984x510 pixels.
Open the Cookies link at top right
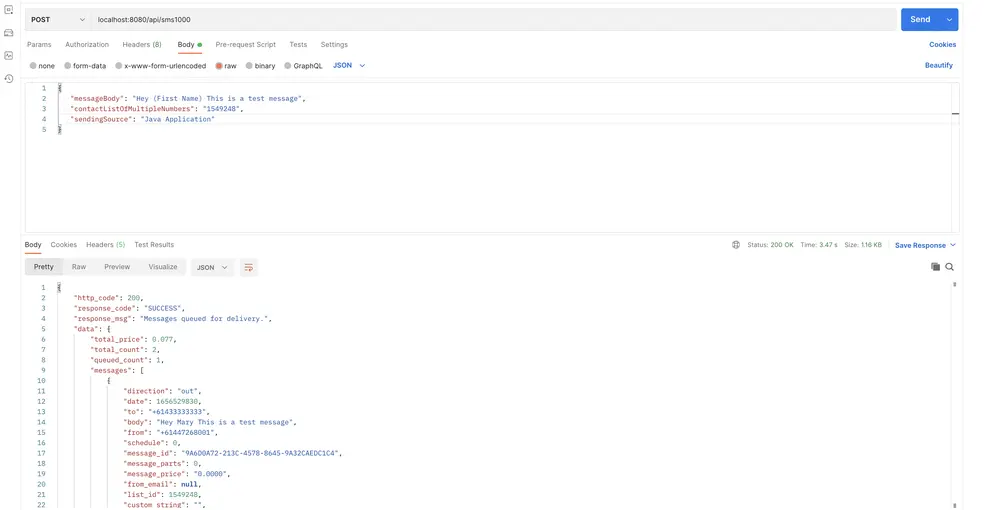(943, 45)
